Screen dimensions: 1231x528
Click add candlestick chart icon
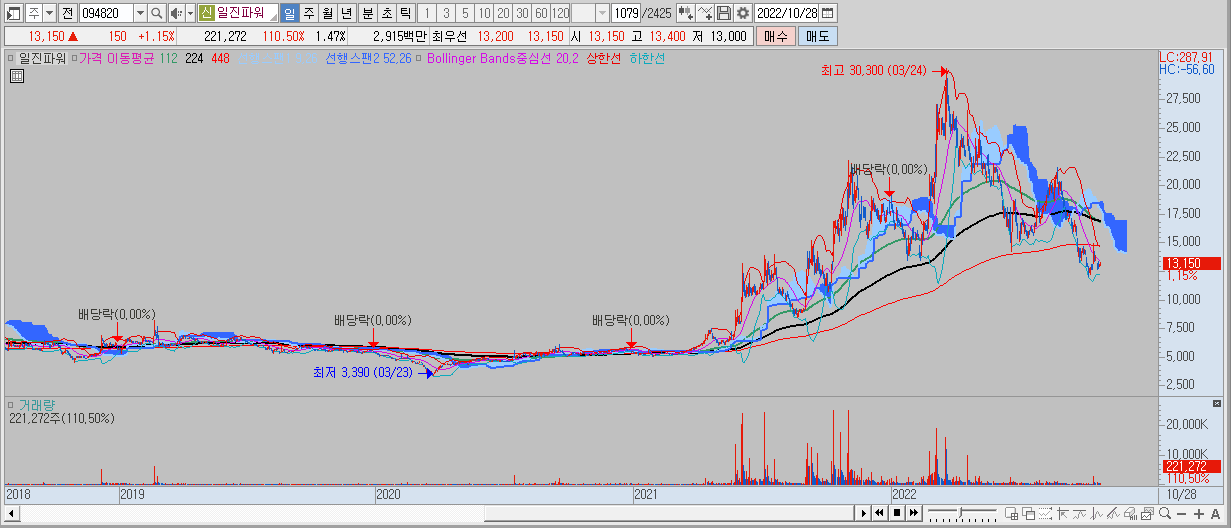click(686, 13)
